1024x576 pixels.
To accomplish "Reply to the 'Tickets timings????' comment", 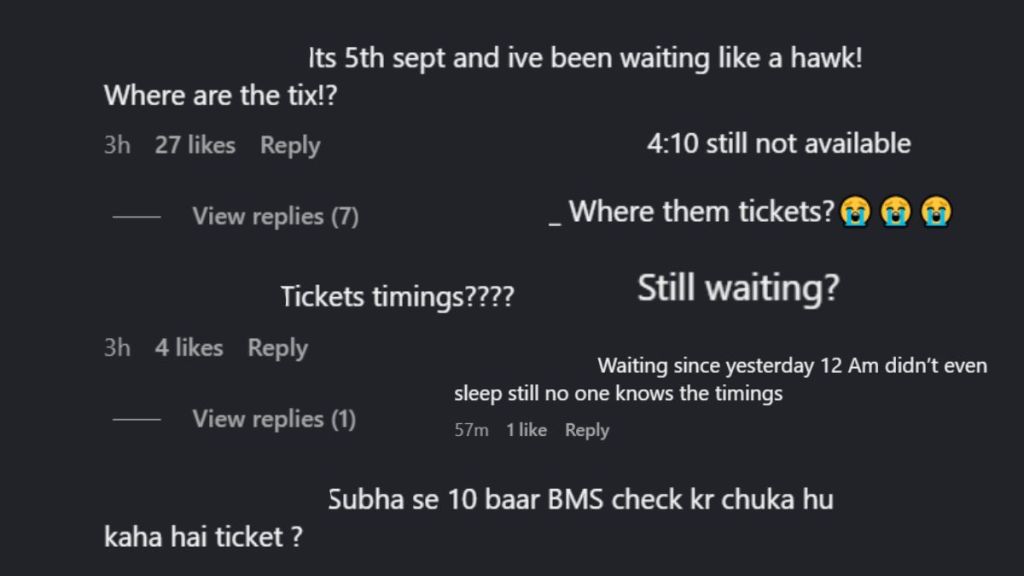I will coord(277,348).
